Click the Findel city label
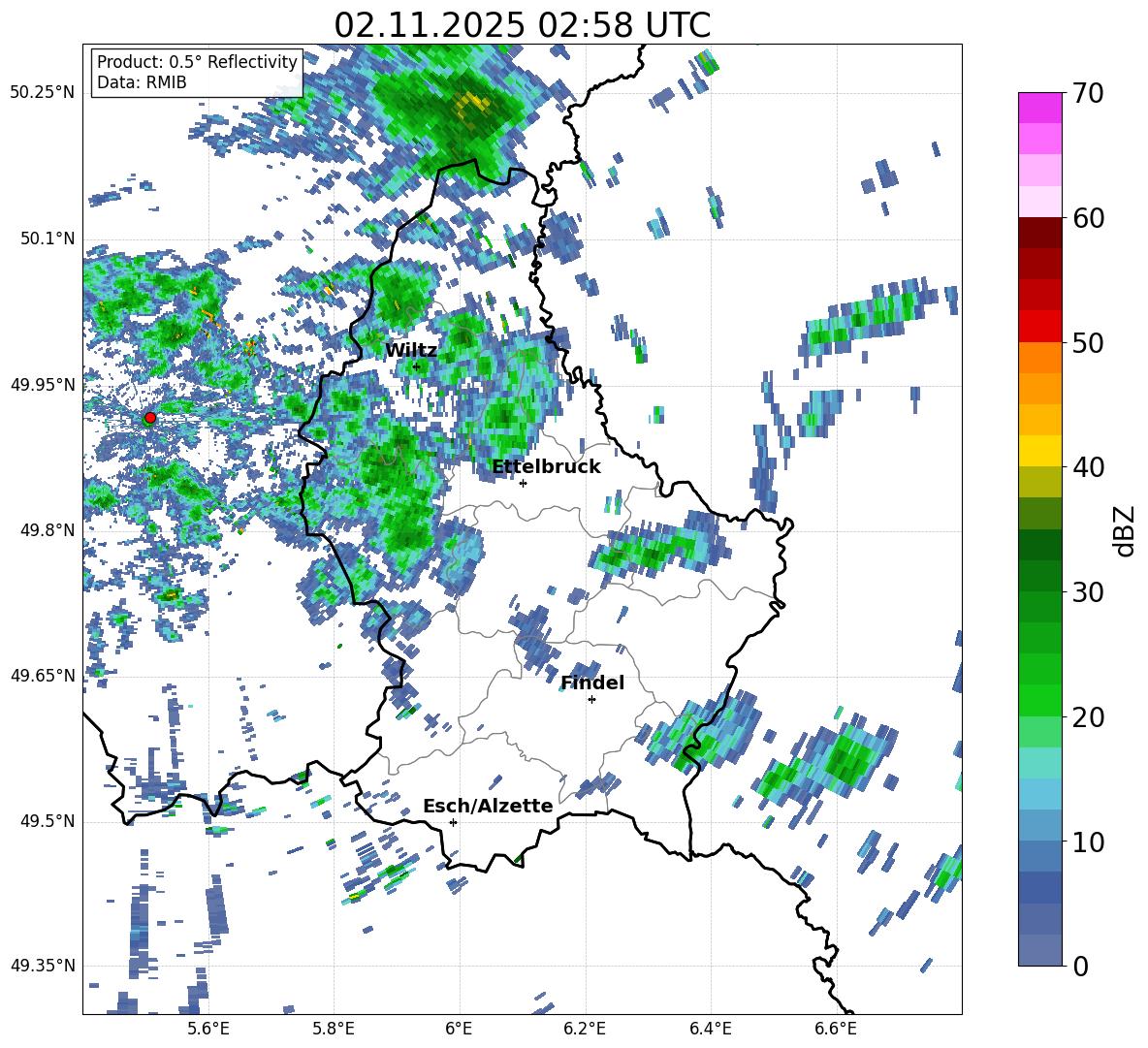This screenshot has width=1148, height=1048. (x=592, y=683)
